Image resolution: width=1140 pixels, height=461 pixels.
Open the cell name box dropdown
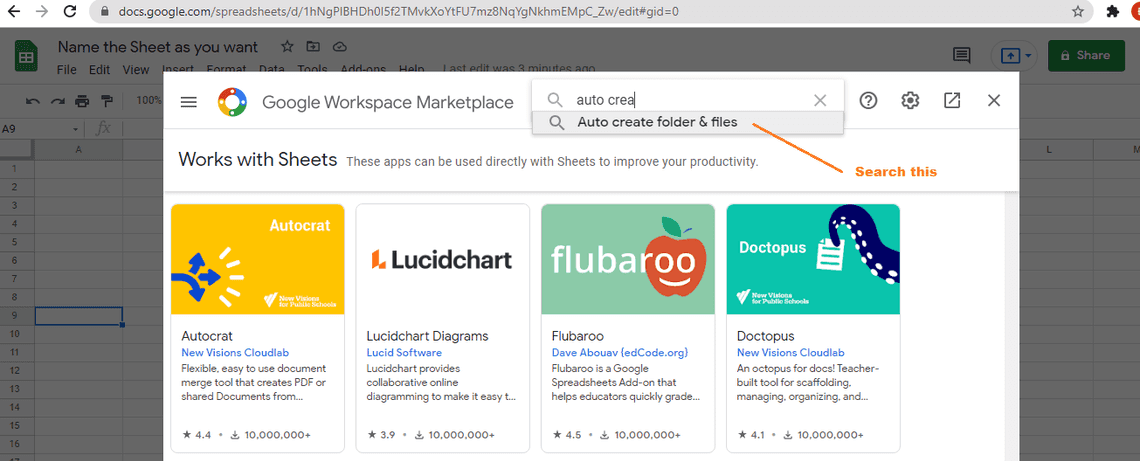point(75,129)
